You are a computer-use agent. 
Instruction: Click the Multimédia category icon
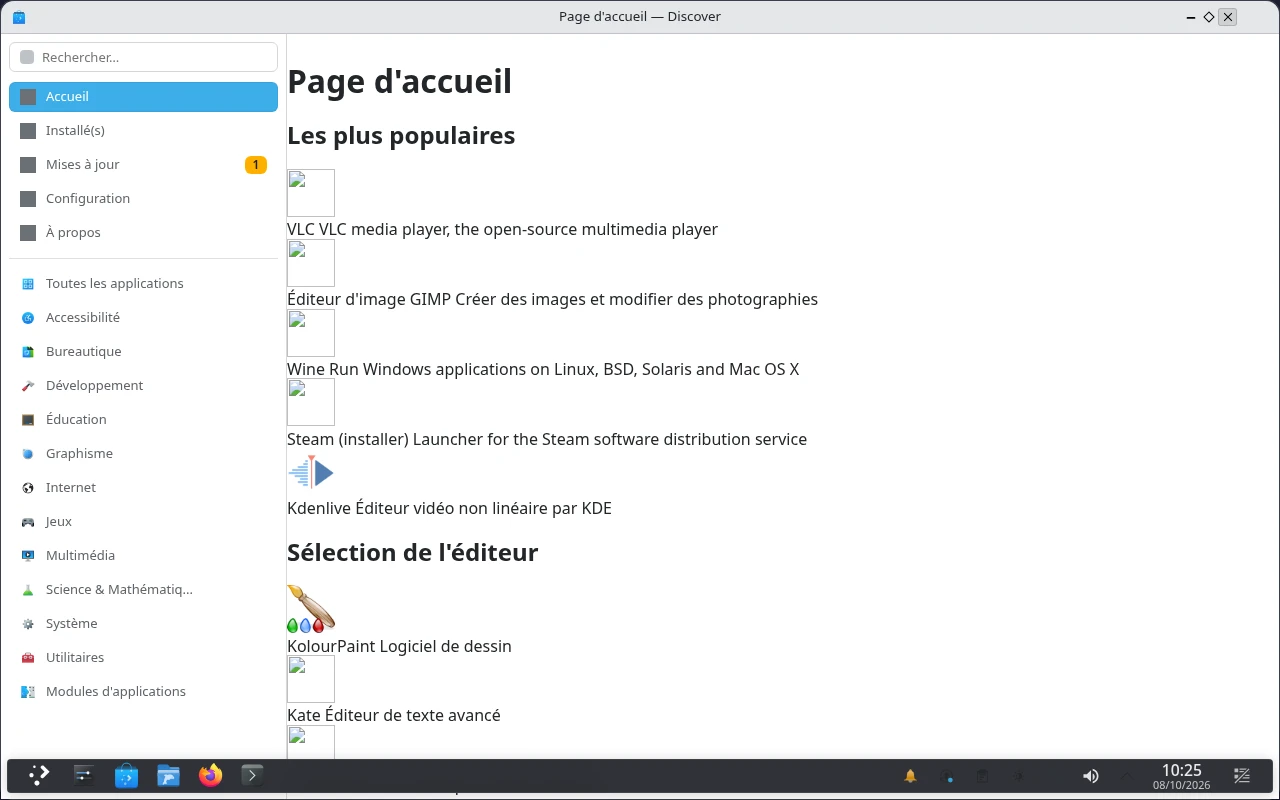28,556
